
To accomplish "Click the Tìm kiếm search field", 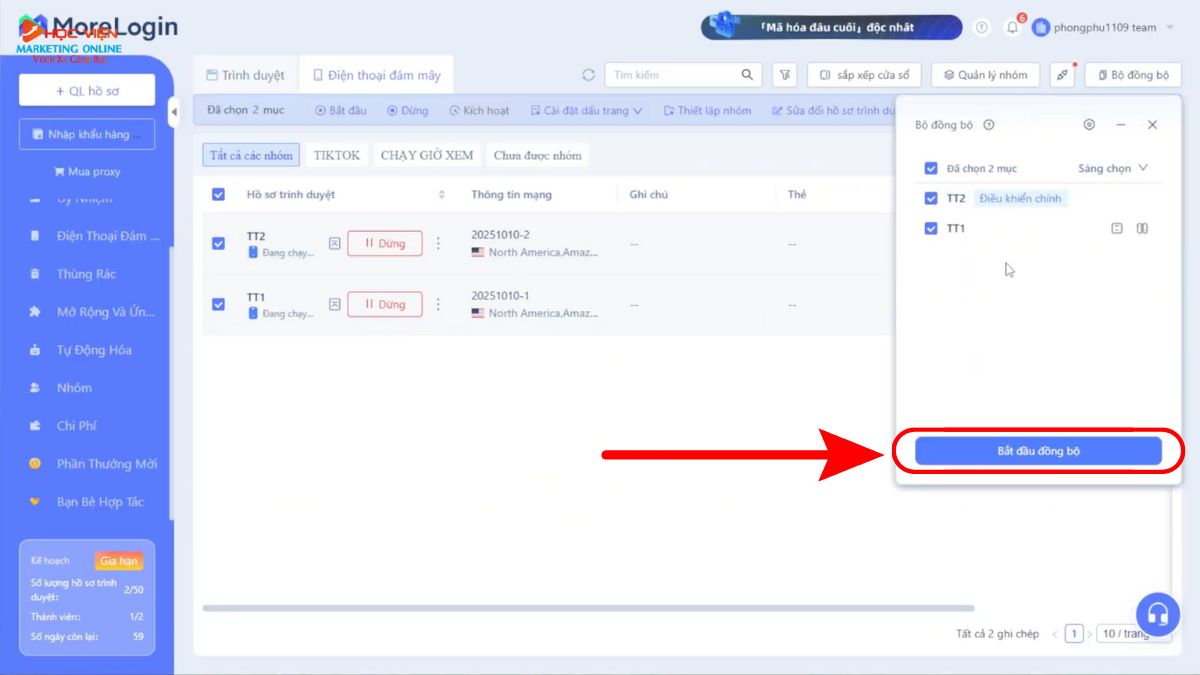I will pyautogui.click(x=674, y=75).
